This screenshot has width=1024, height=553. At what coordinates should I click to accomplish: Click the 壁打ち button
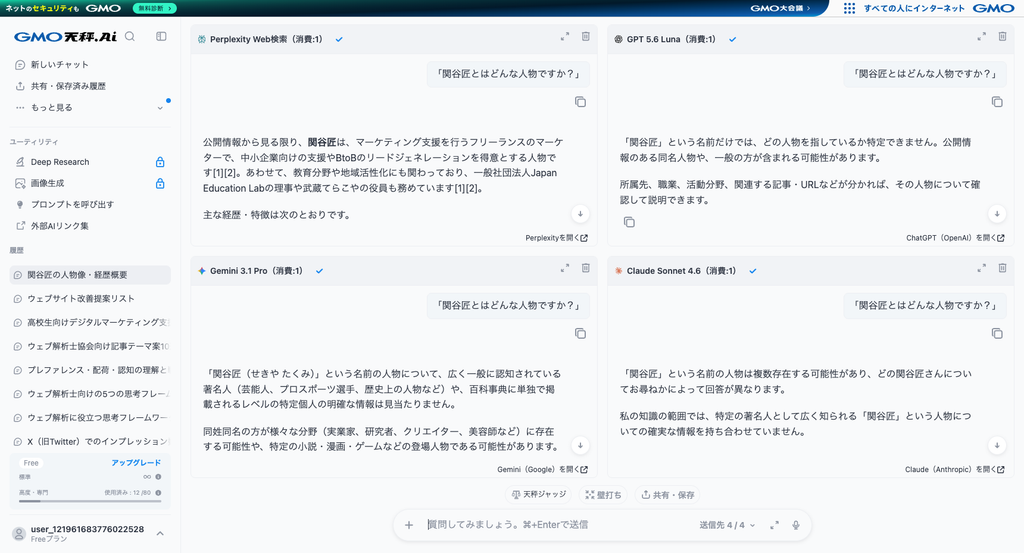603,495
